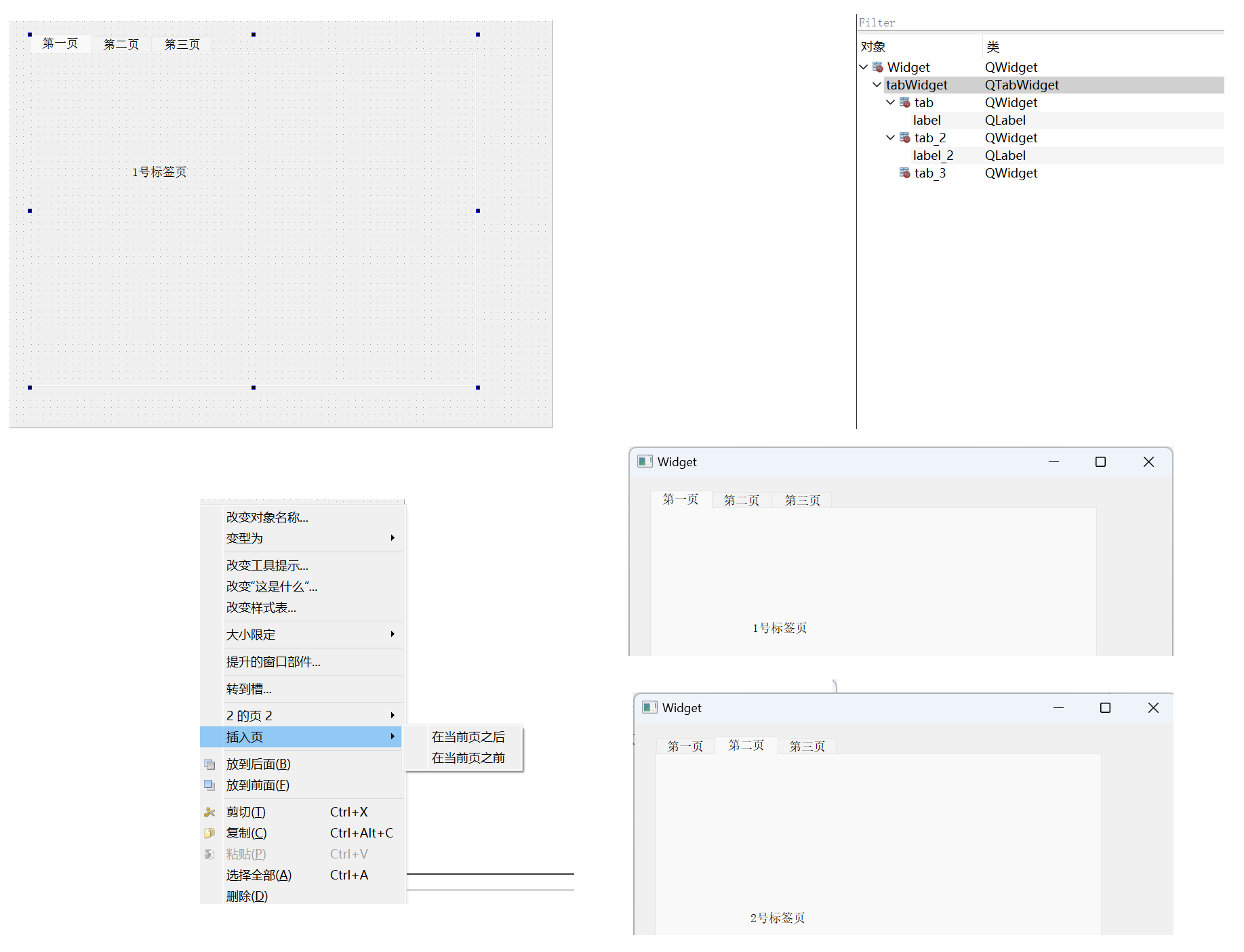This screenshot has width=1244, height=952.
Task: Click the 2号标签页 label in lower Widget window
Action: click(x=778, y=918)
